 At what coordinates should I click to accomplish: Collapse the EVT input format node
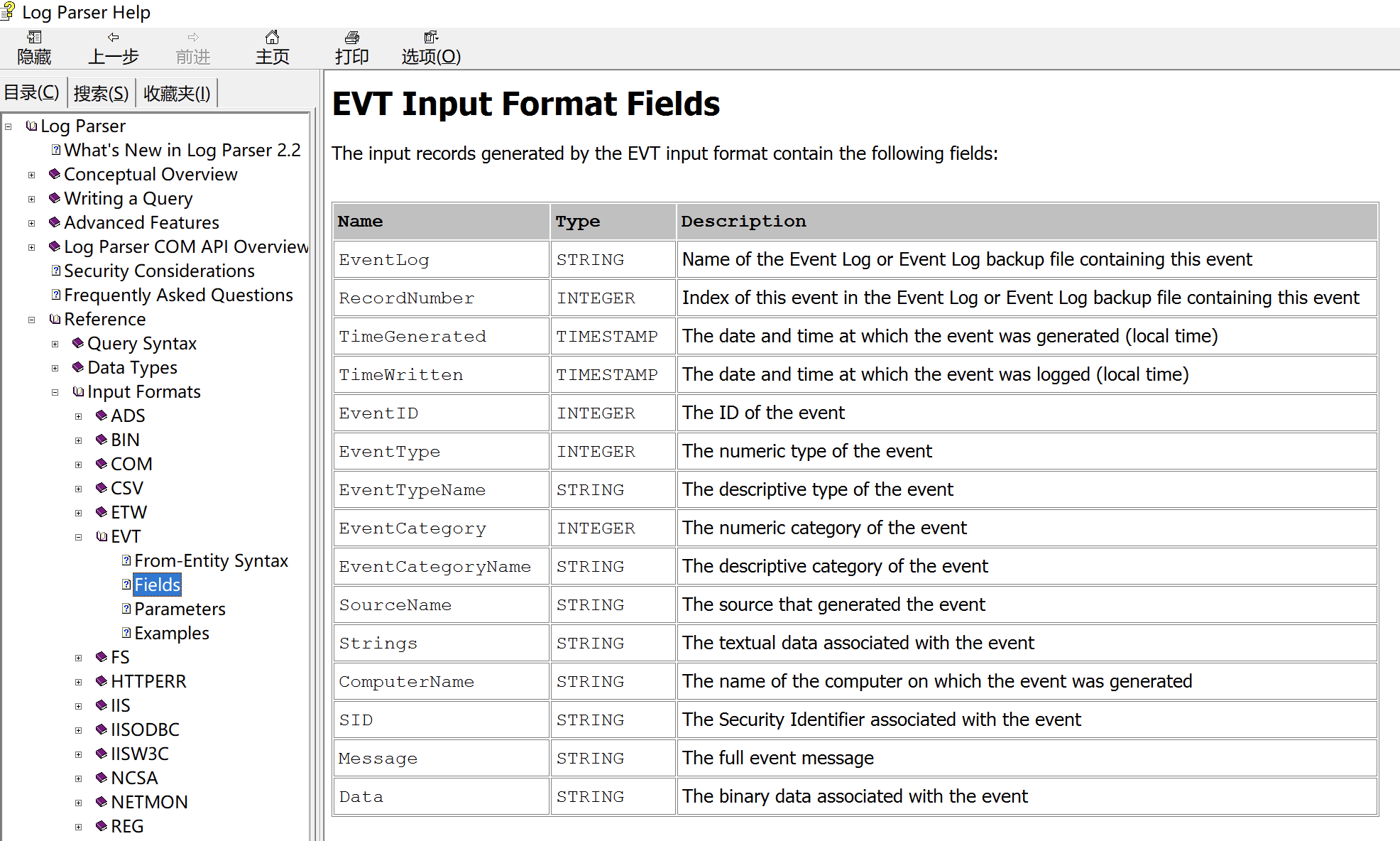tap(78, 537)
